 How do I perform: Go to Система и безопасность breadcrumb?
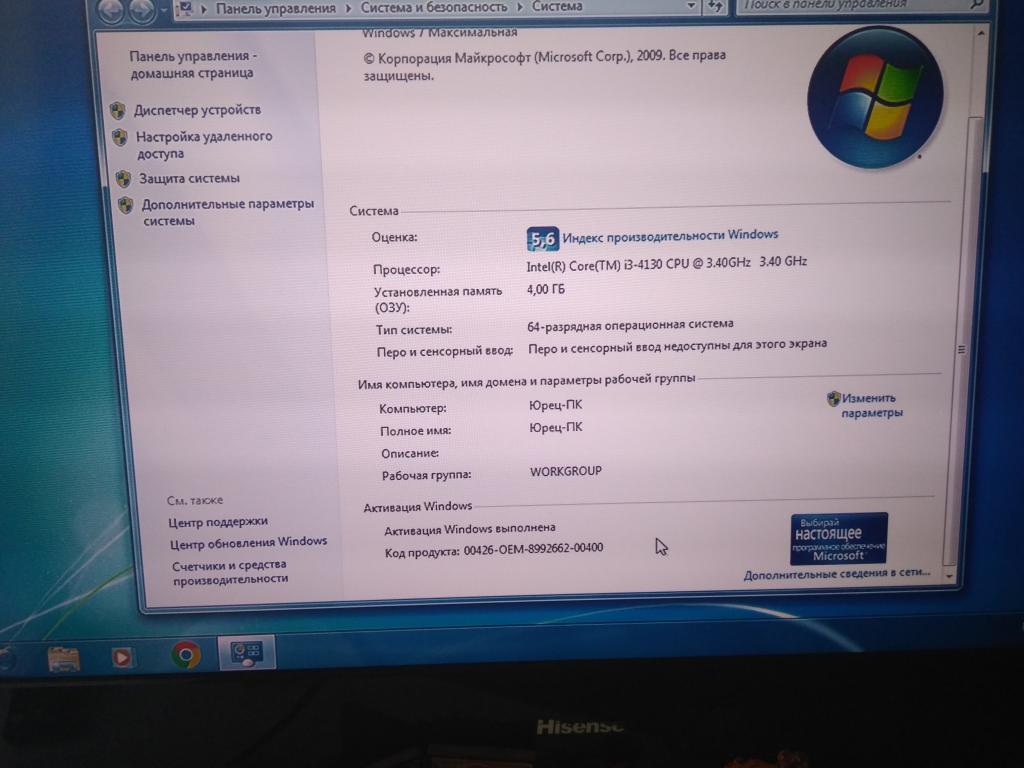(x=434, y=7)
